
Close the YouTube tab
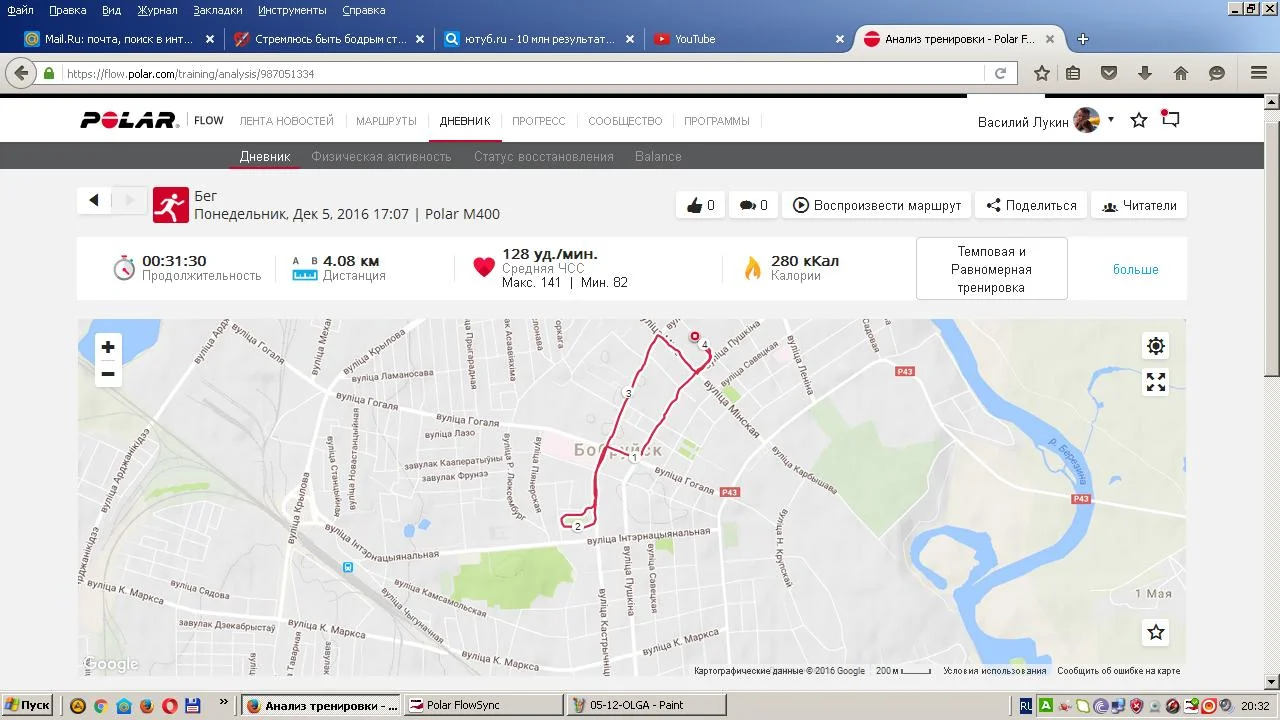[x=840, y=39]
